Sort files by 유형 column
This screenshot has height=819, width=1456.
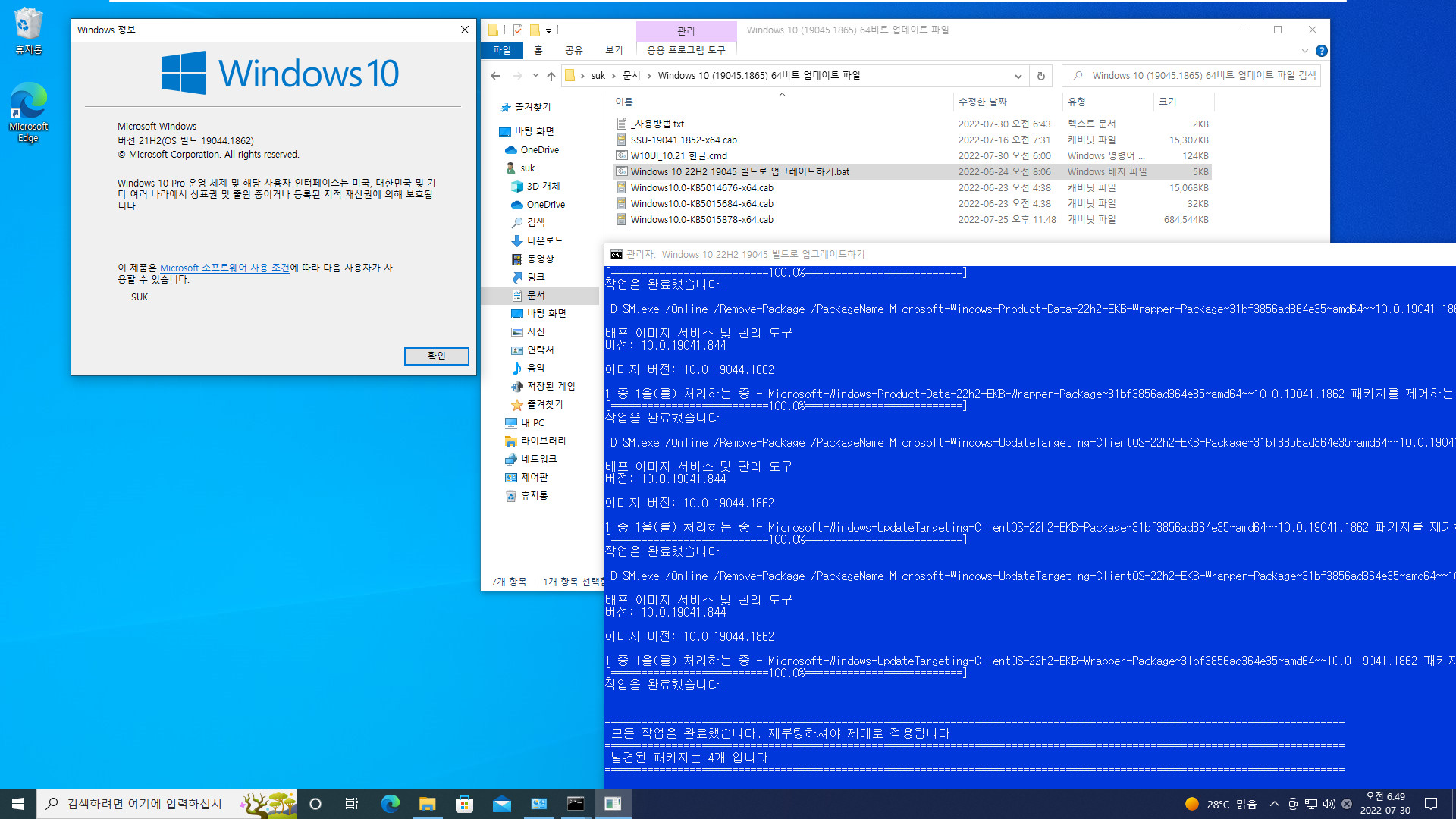coord(1107,102)
